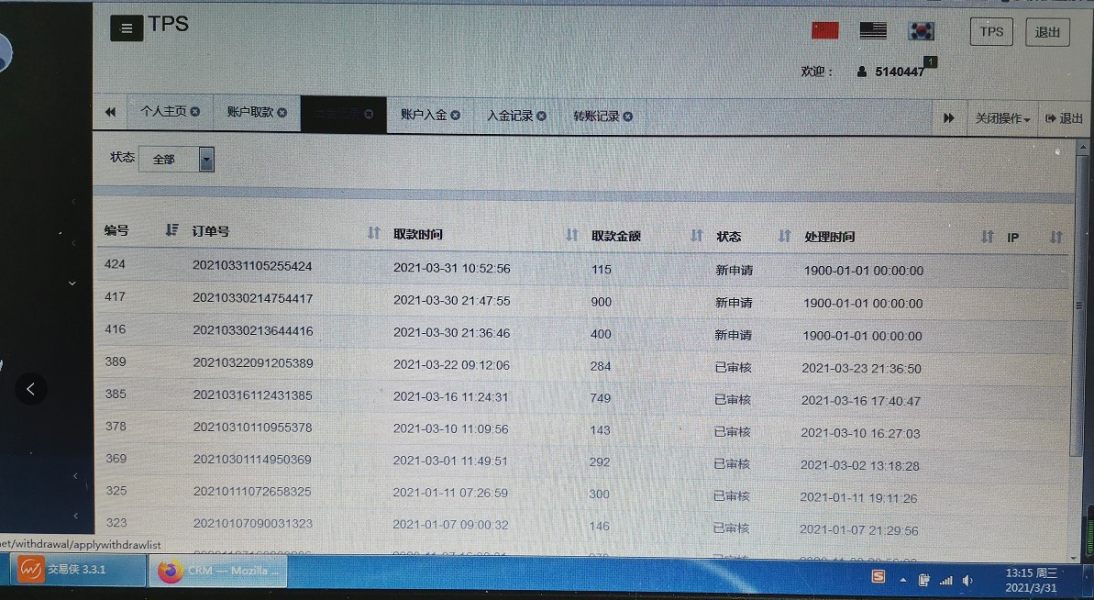Select order number 20210322091205389

253,363
